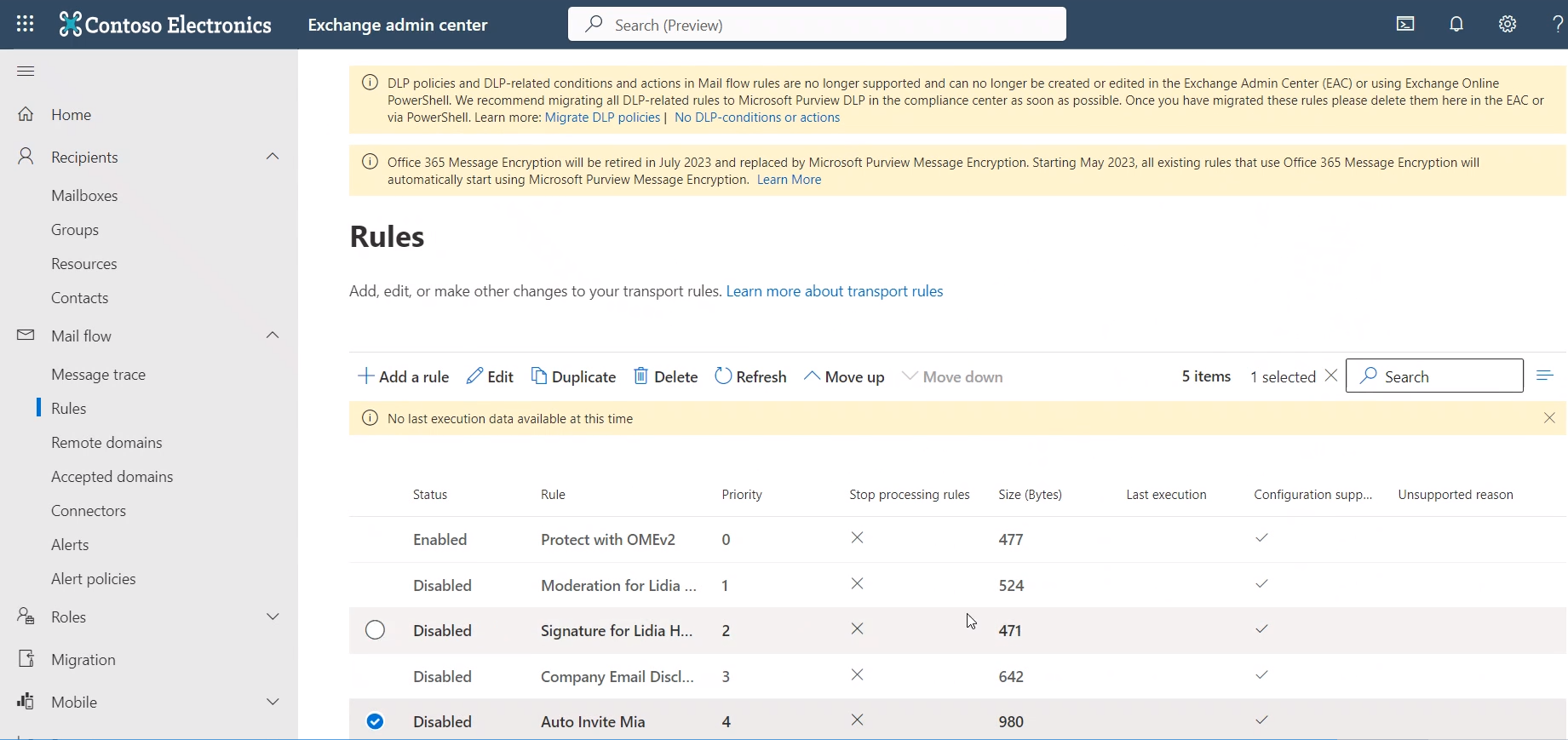Open Learn more about transport rules link
1568x740 pixels.
[834, 291]
